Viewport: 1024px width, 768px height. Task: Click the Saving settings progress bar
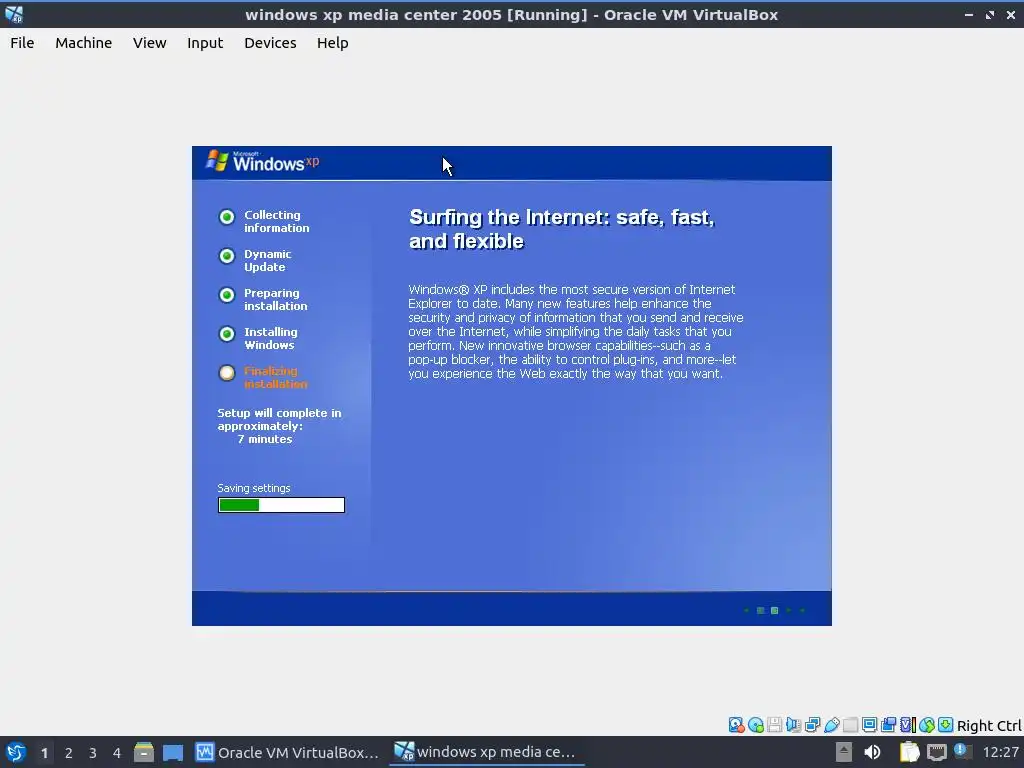pyautogui.click(x=281, y=505)
